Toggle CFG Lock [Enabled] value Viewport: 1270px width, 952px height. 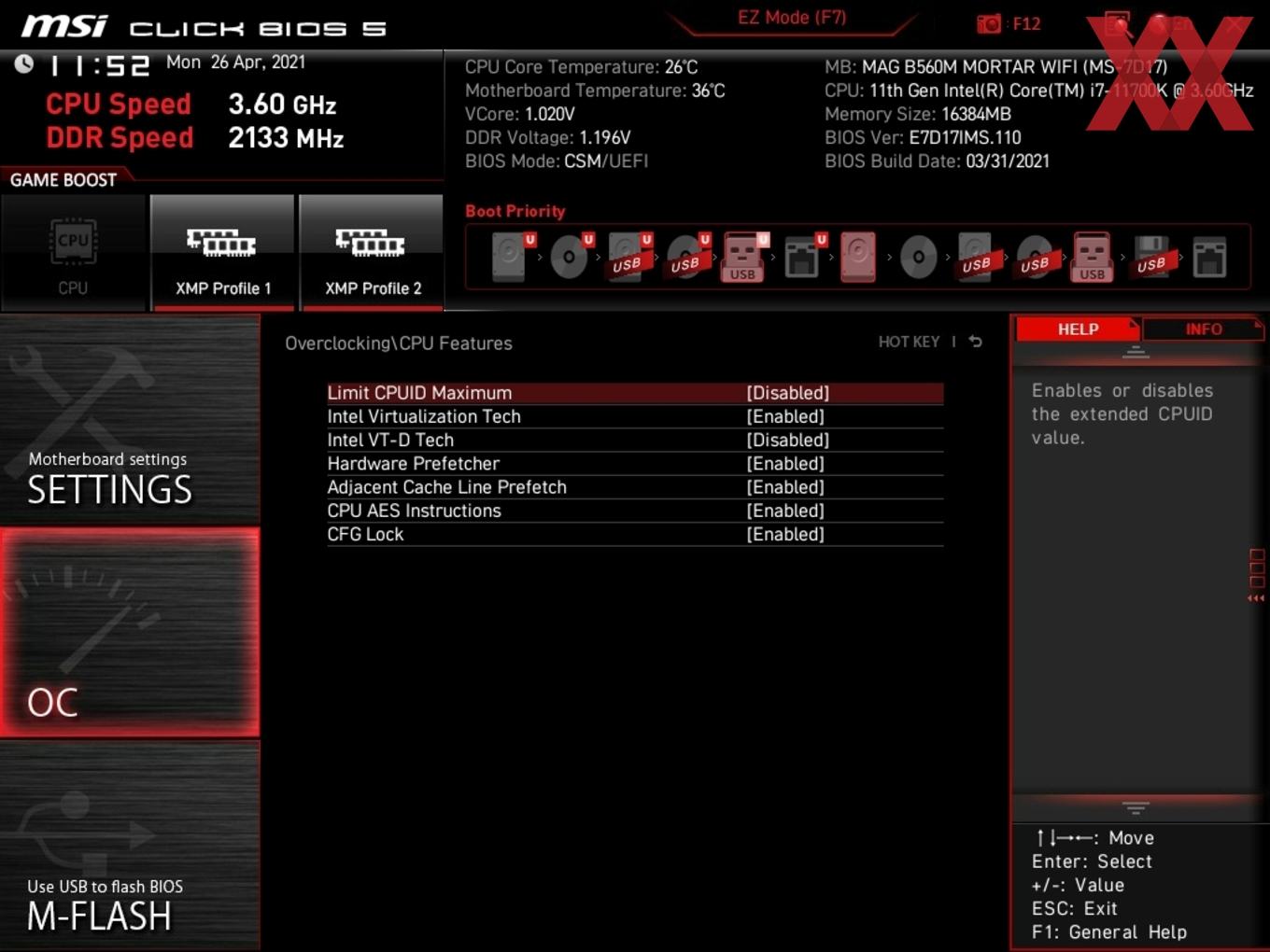[785, 534]
